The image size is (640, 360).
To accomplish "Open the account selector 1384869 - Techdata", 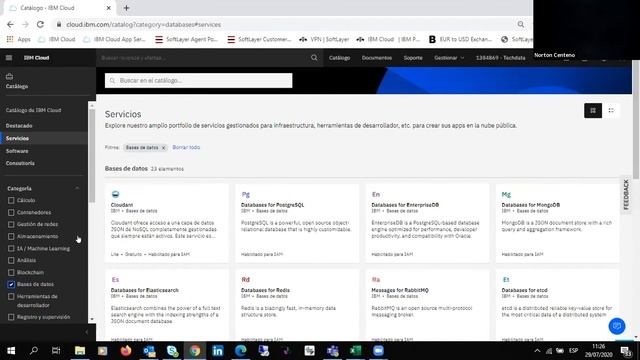I will tap(500, 58).
